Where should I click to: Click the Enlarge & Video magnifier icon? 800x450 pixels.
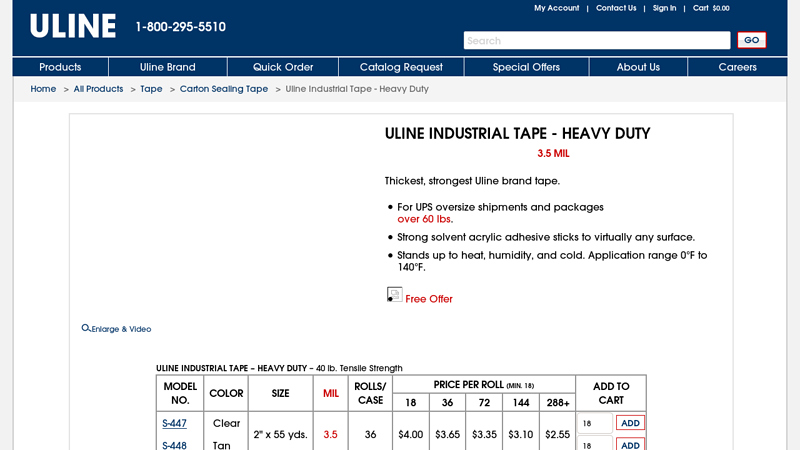[86, 328]
